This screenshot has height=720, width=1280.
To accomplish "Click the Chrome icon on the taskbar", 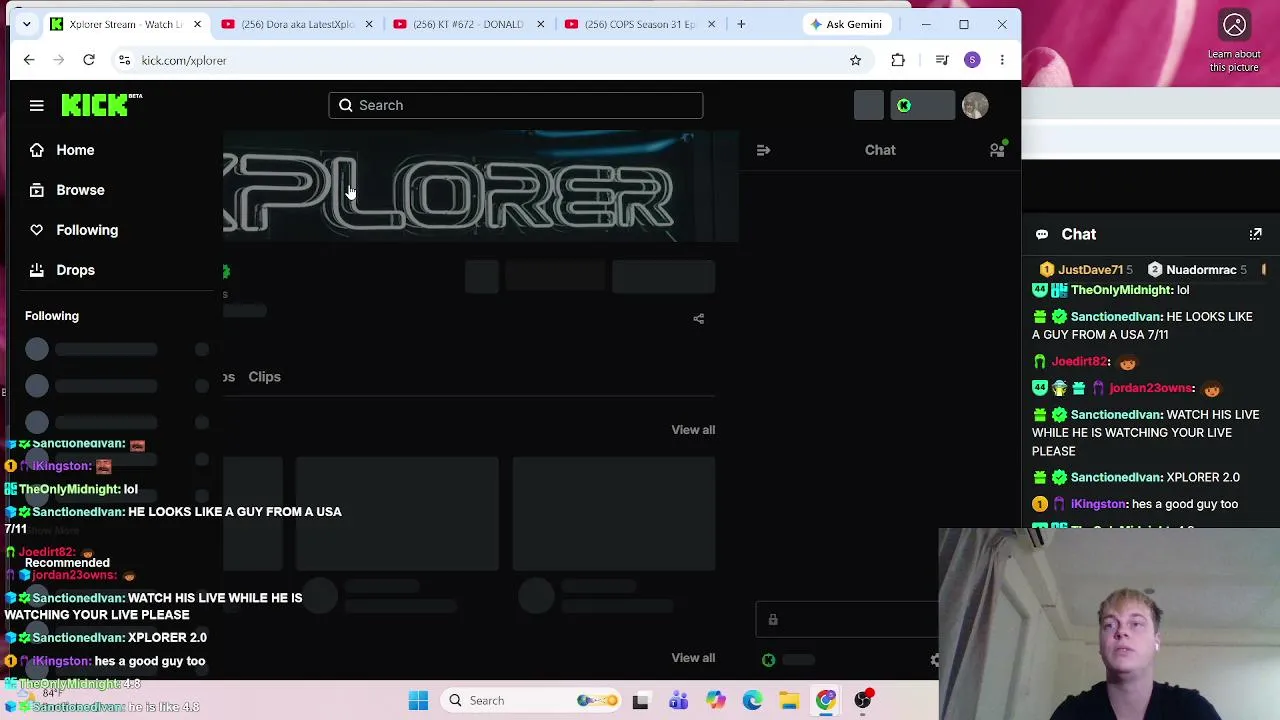I will coord(826,700).
